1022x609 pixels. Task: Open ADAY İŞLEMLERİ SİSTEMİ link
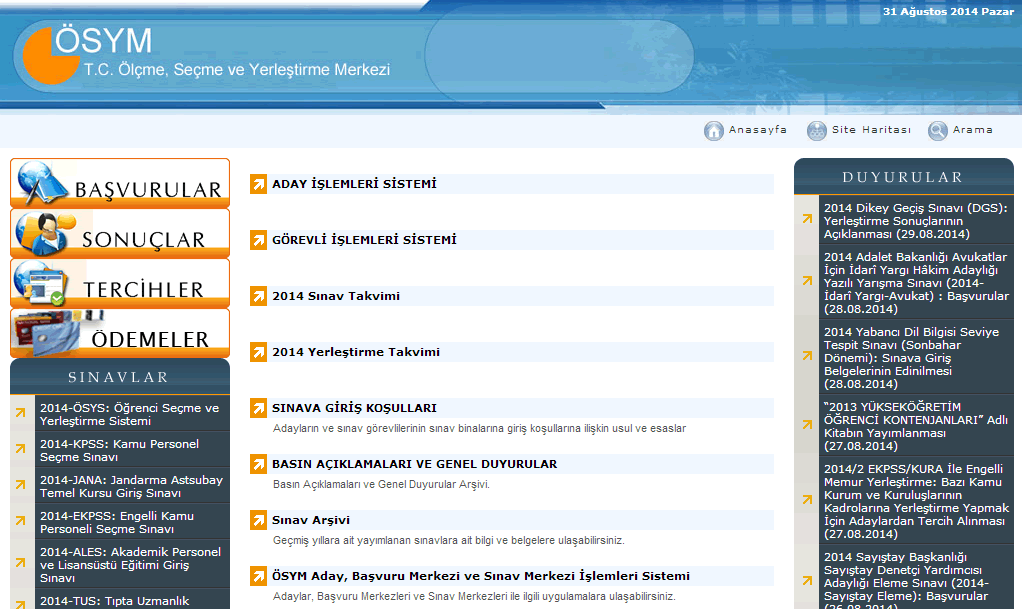pos(354,184)
